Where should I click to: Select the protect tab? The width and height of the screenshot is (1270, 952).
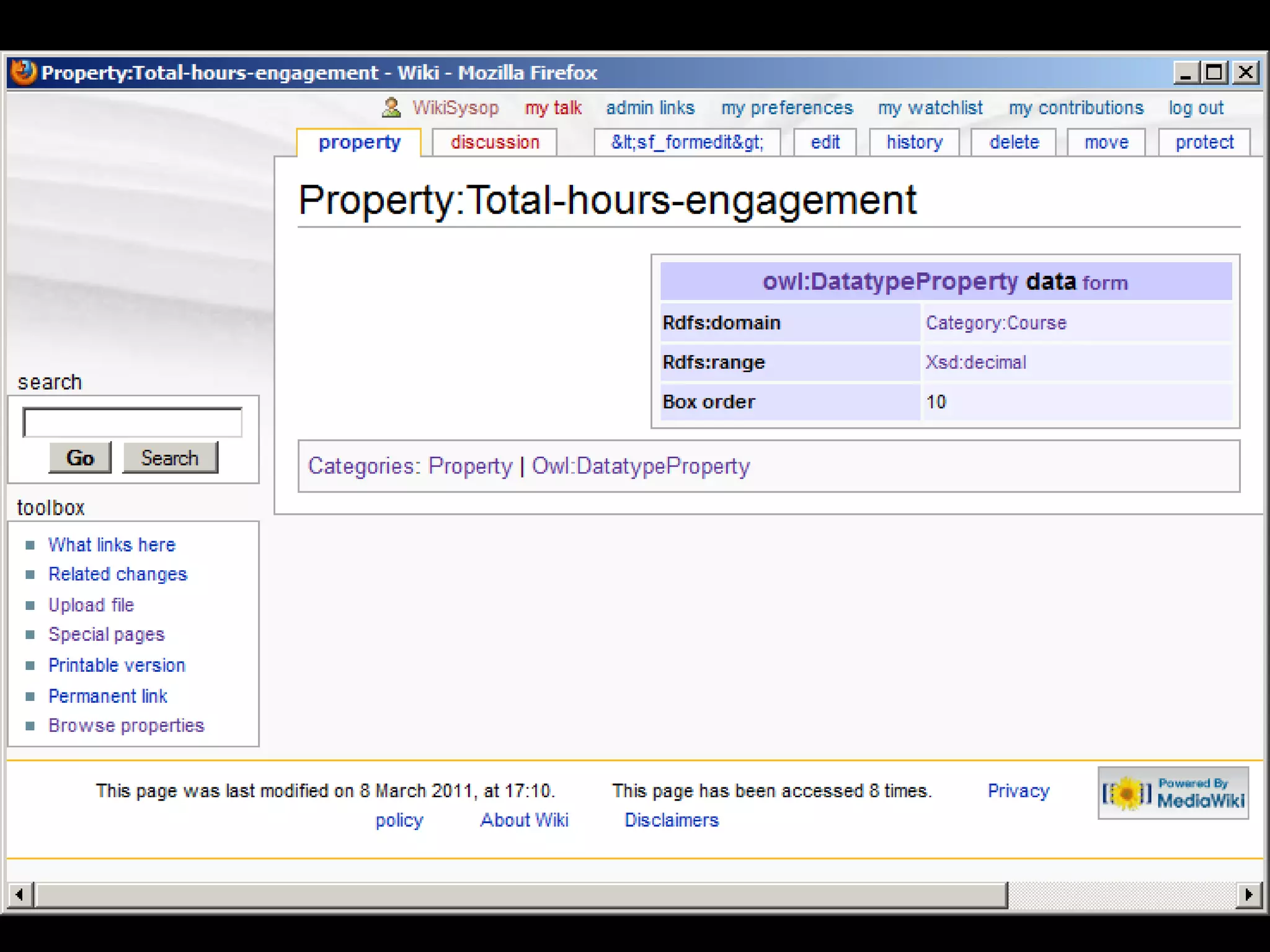click(1204, 143)
